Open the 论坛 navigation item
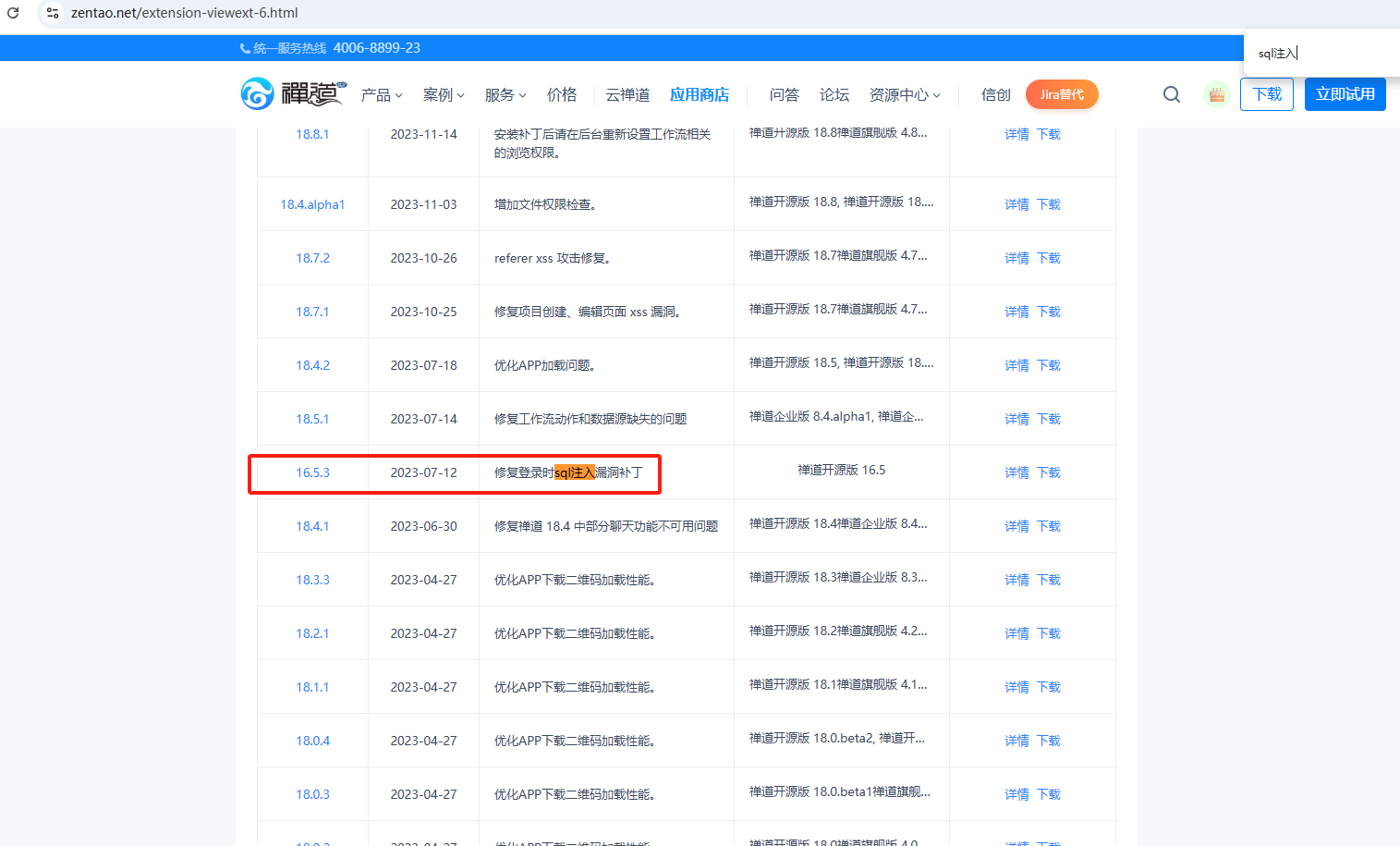 pyautogui.click(x=834, y=95)
